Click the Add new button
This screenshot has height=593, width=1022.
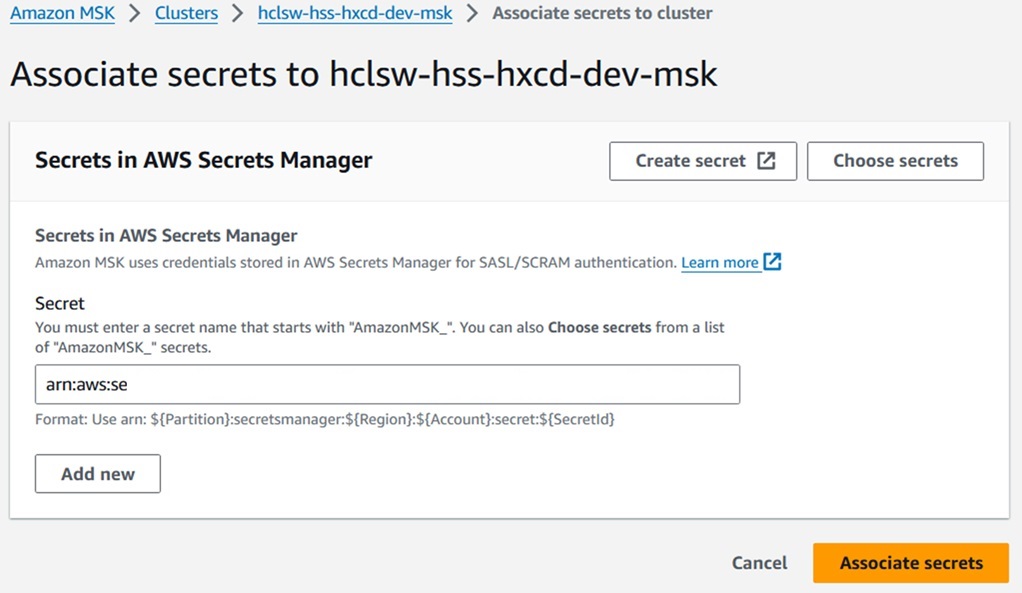coord(98,474)
